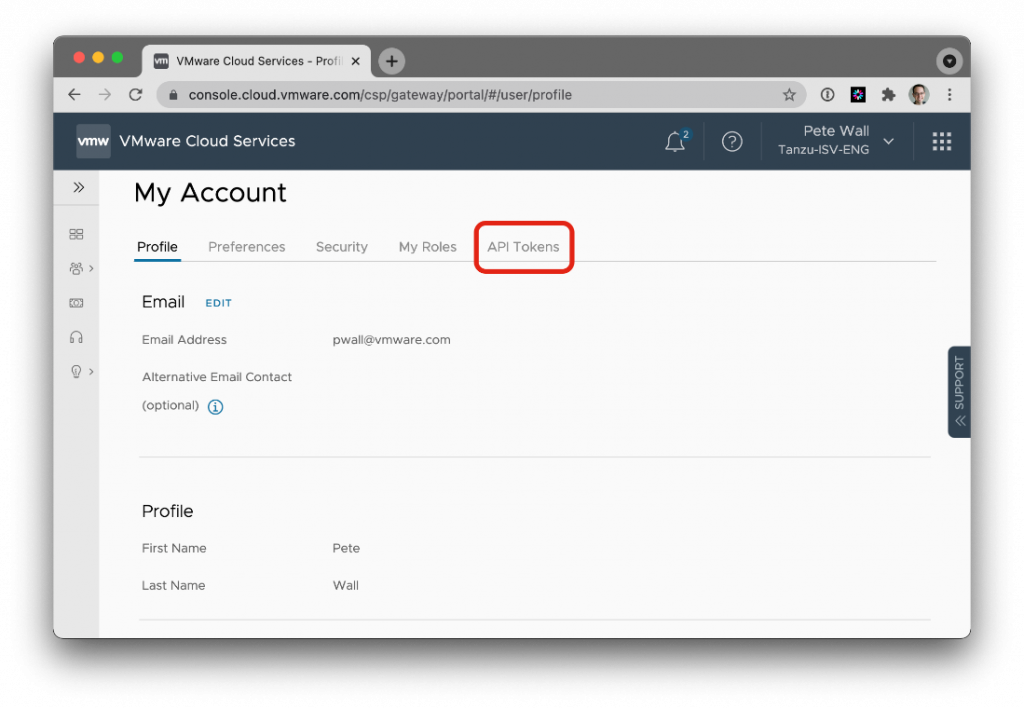This screenshot has height=709, width=1024.
Task: Switch to the Security tab
Action: (342, 247)
